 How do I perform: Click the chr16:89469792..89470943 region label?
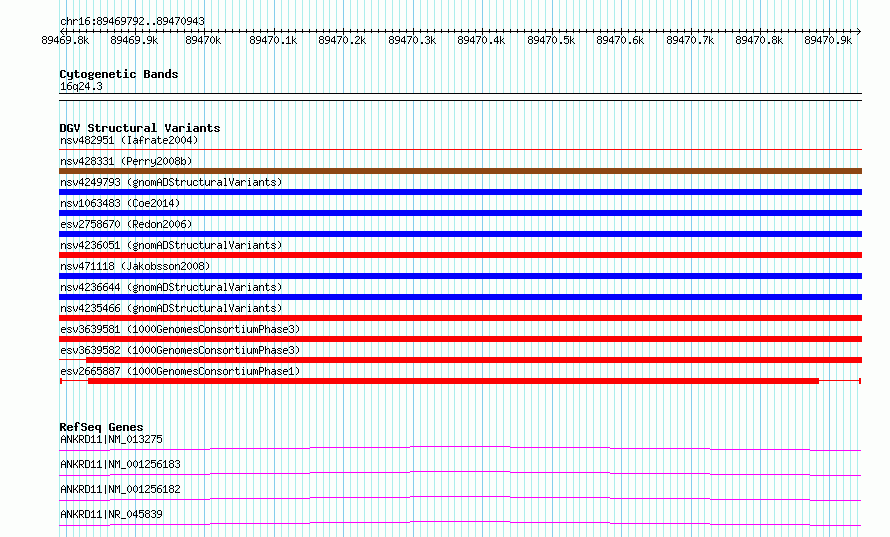[x=132, y=22]
